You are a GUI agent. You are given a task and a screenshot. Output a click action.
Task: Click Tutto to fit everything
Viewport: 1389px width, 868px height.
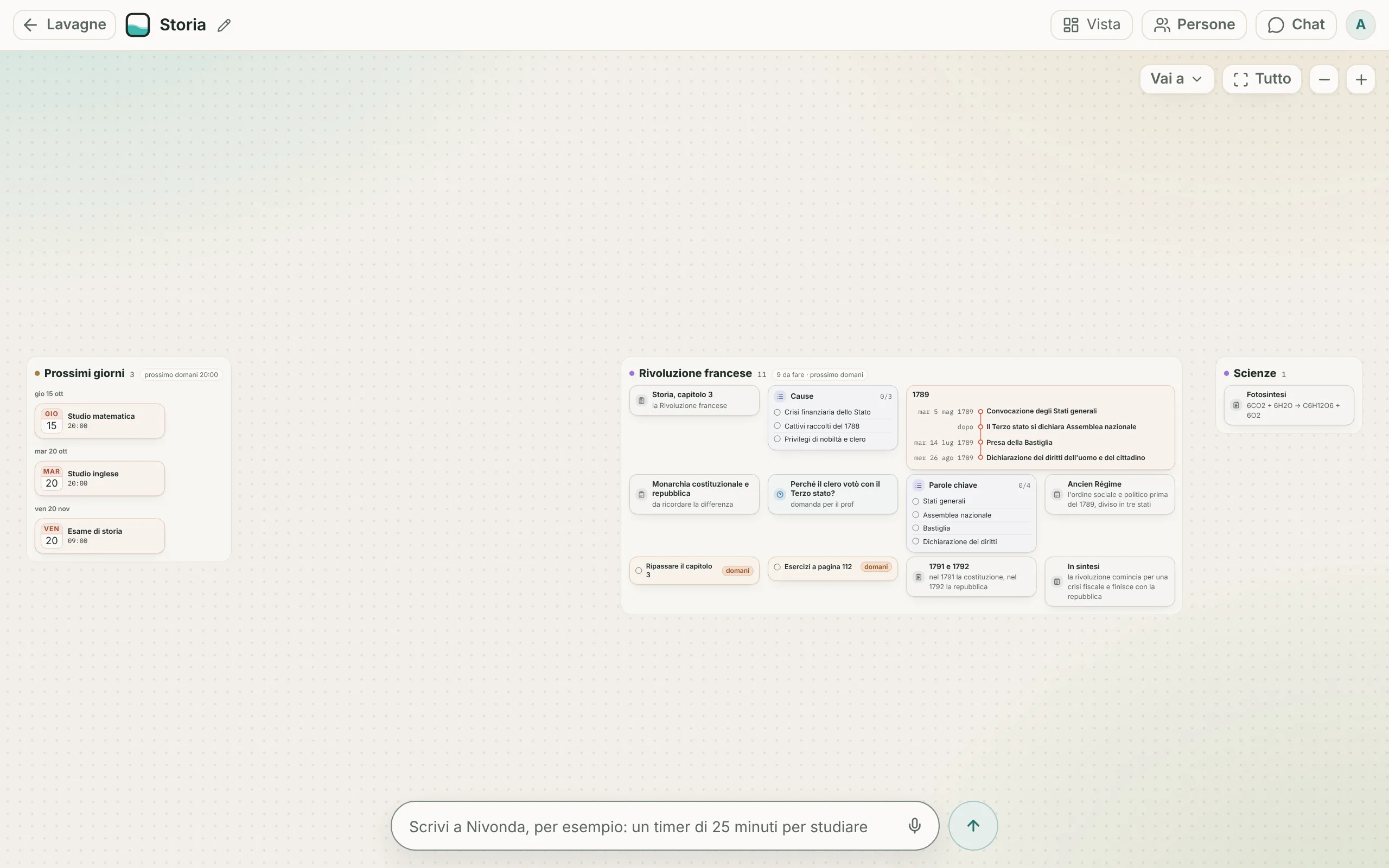coord(1261,79)
